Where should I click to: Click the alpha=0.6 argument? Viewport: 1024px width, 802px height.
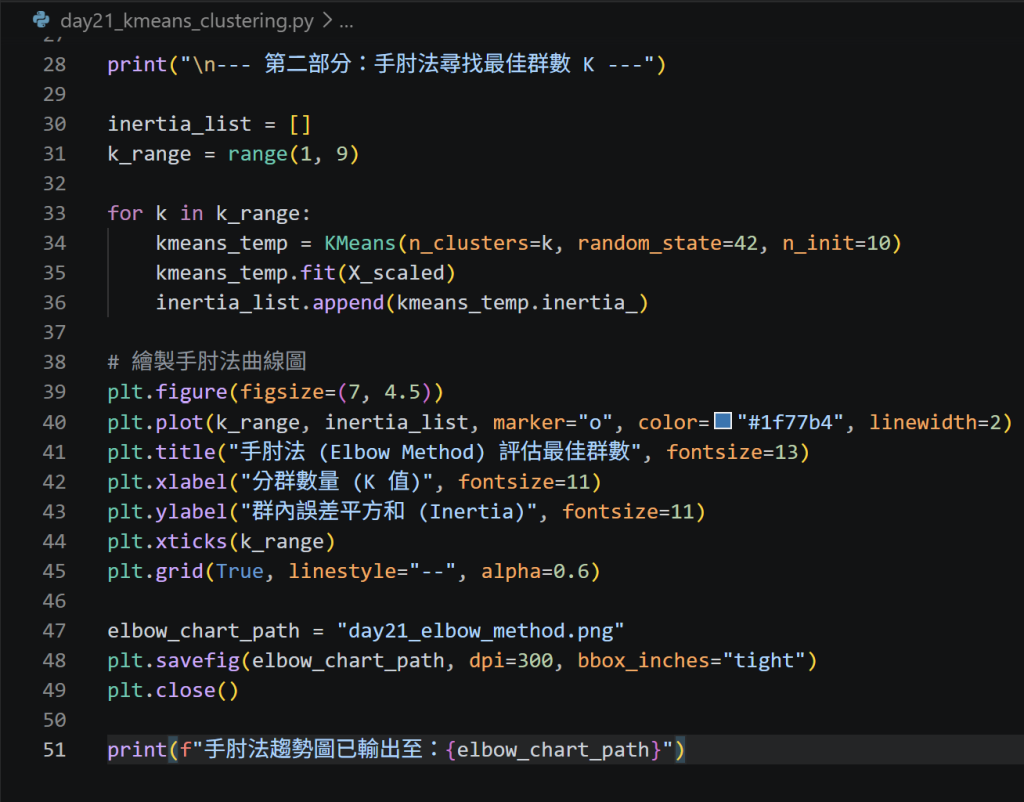535,571
